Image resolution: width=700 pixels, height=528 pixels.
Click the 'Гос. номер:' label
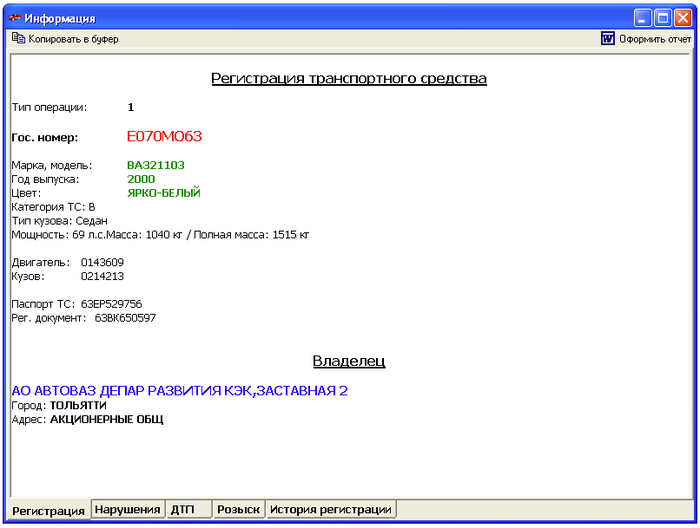point(45,137)
